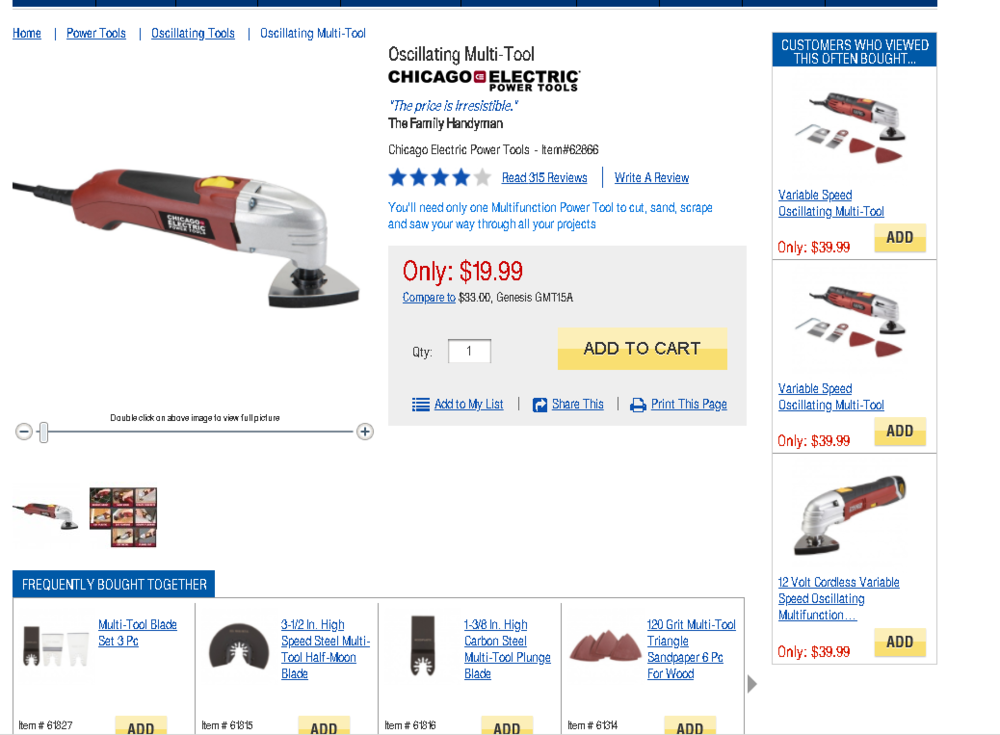This screenshot has width=1000, height=735.
Task: Click the quantity input field
Action: pyautogui.click(x=469, y=351)
